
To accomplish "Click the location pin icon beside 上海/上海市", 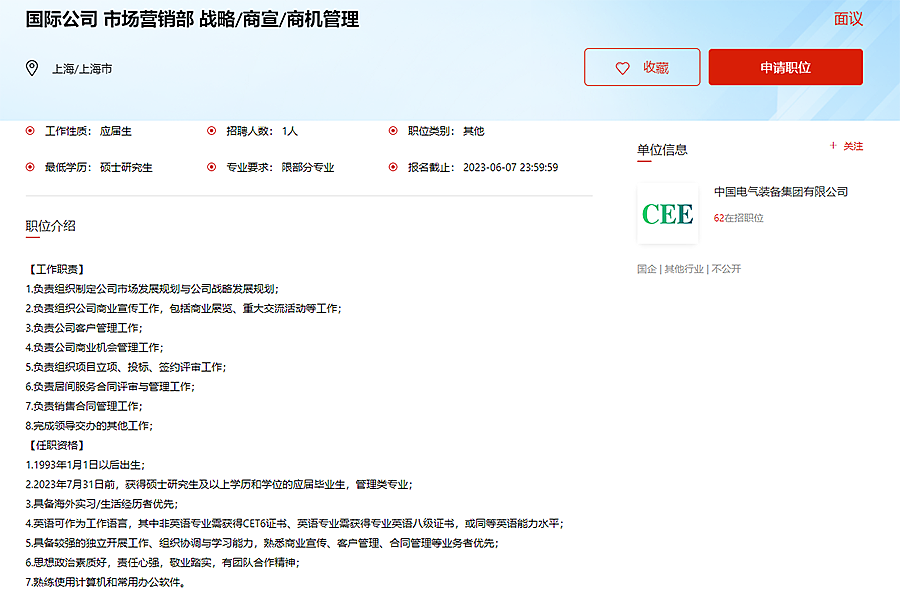I will tap(31, 68).
